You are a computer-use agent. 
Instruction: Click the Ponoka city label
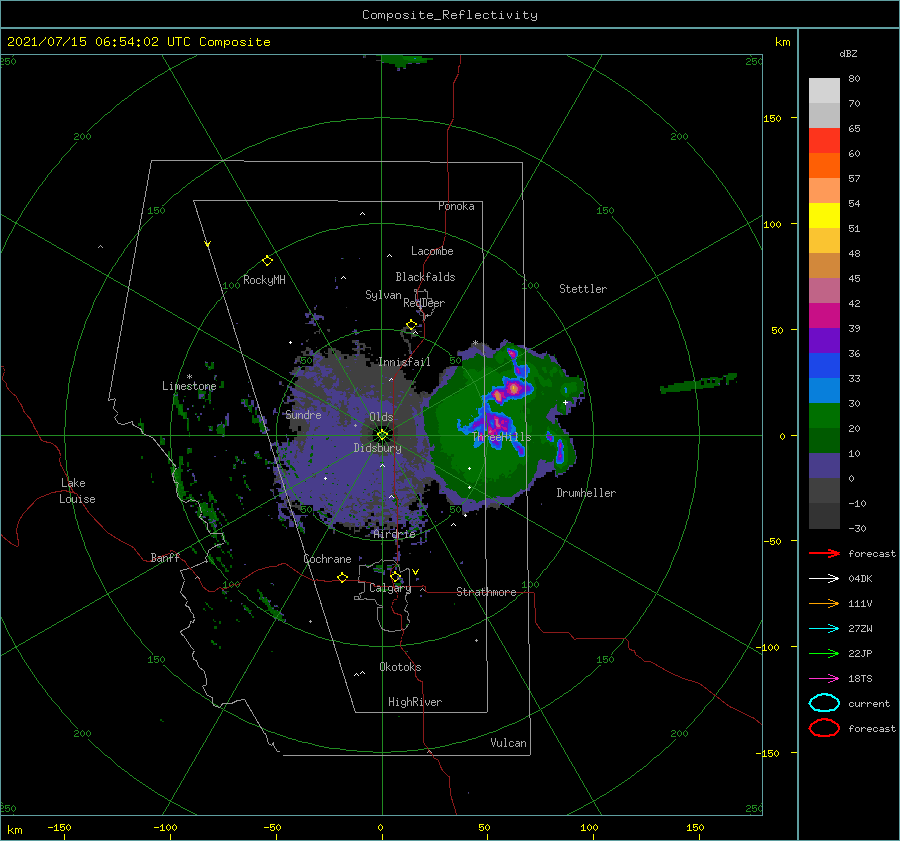pos(456,206)
